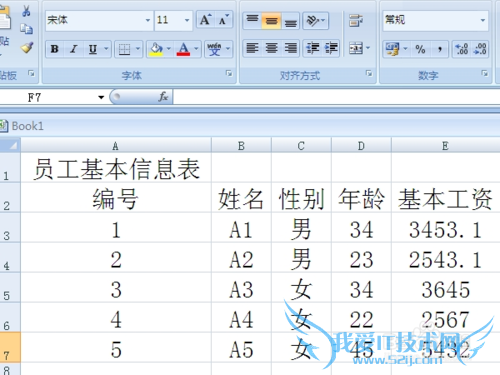Image resolution: width=500 pixels, height=375 pixels.
Task: Click Merge and Center icon
Action: (x=355, y=48)
